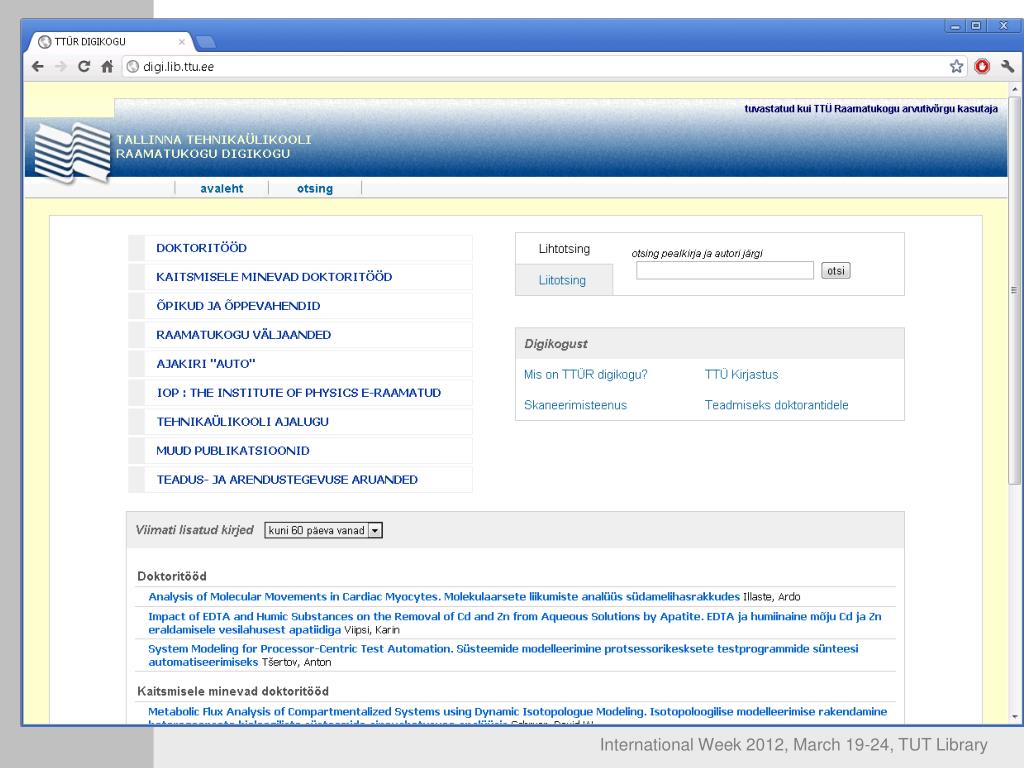Close the TTÜR DIGIKOGU tab
This screenshot has width=1024, height=768.
[x=182, y=42]
